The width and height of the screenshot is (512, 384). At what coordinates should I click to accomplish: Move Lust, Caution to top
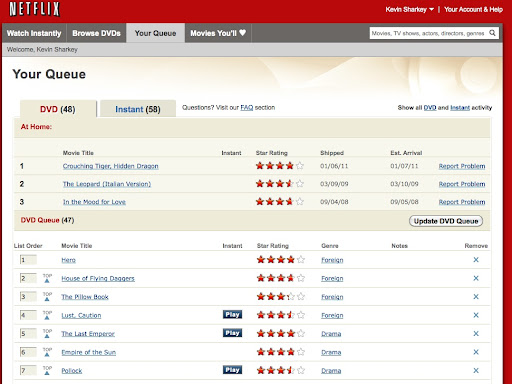[47, 315]
